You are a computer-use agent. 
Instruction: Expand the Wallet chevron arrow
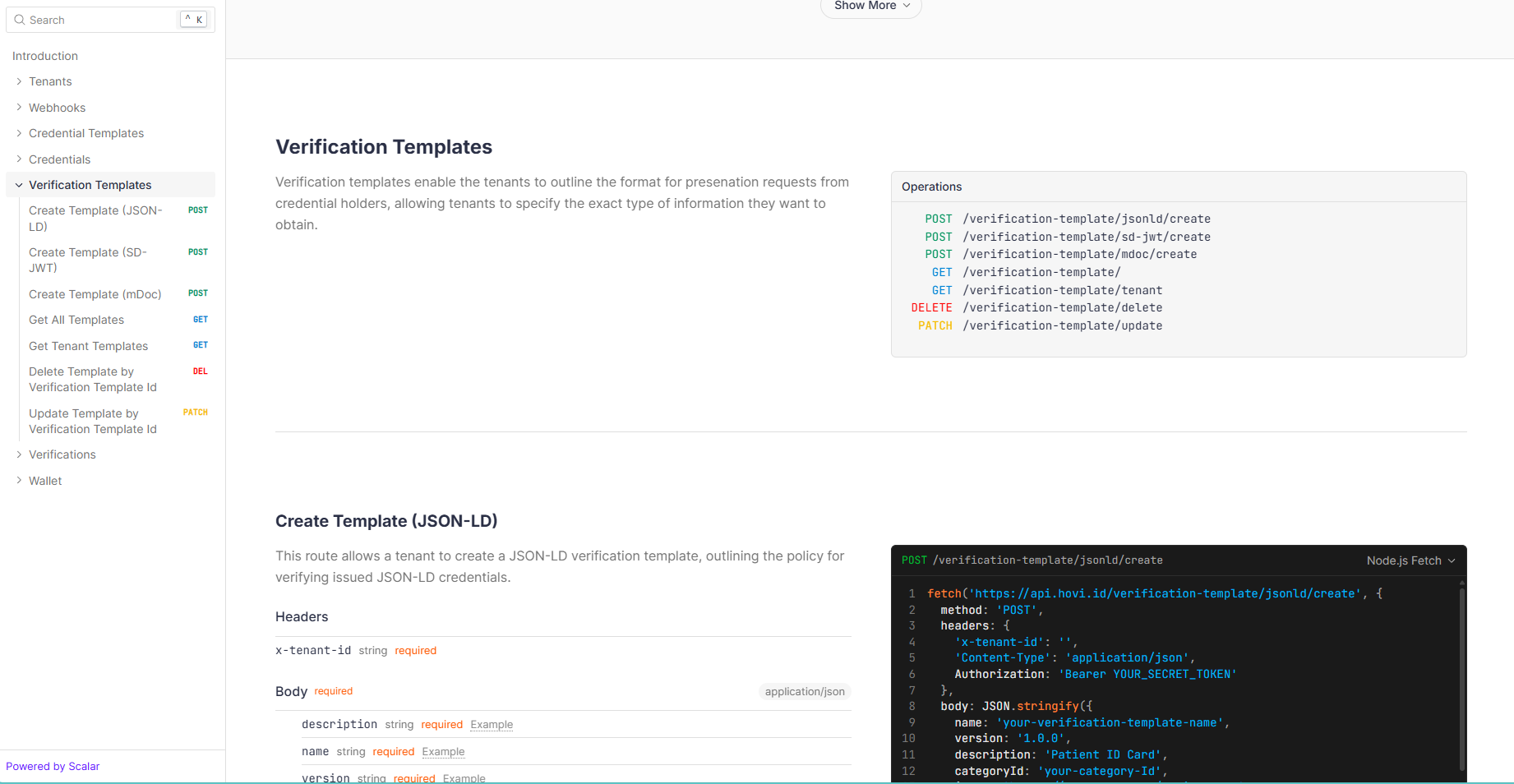19,481
